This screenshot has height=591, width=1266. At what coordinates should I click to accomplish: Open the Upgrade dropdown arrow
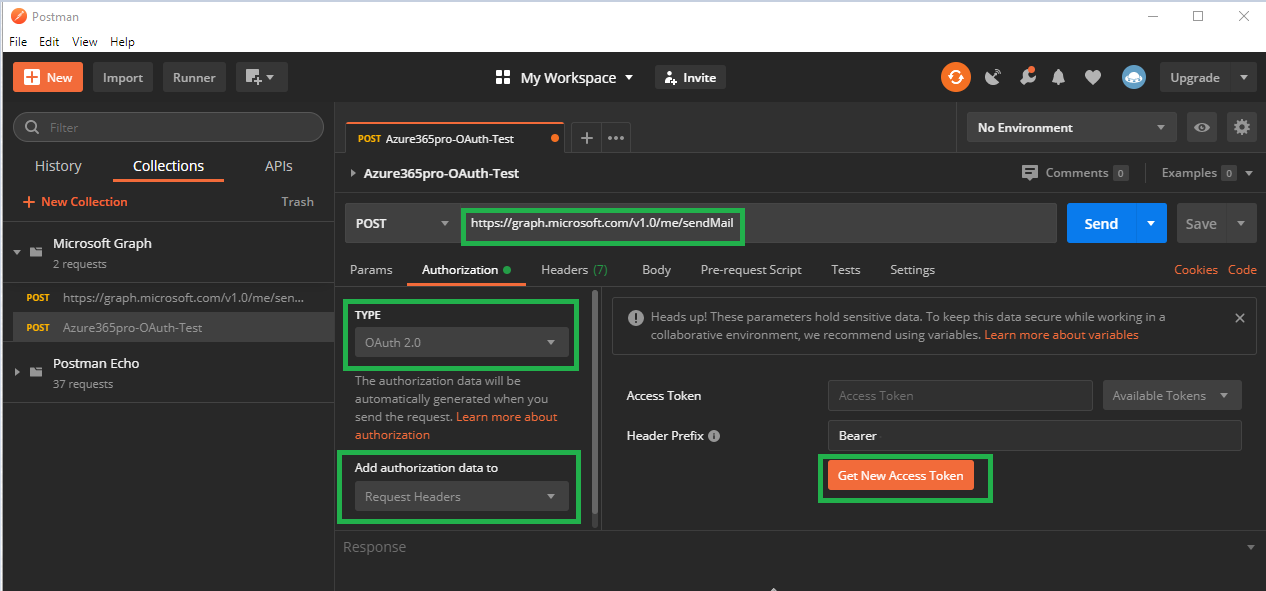[x=1244, y=77]
